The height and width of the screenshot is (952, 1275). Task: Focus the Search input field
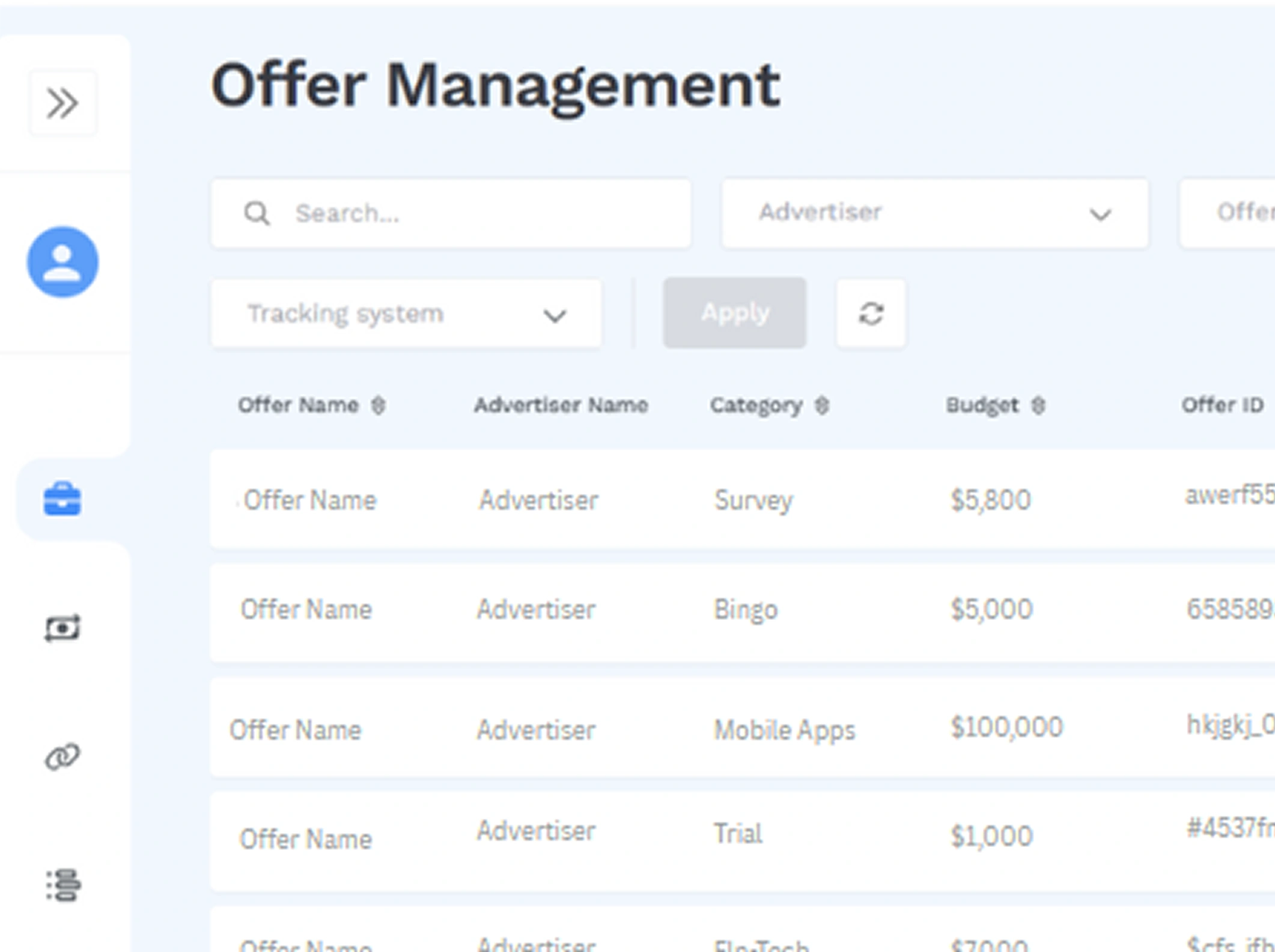point(481,213)
